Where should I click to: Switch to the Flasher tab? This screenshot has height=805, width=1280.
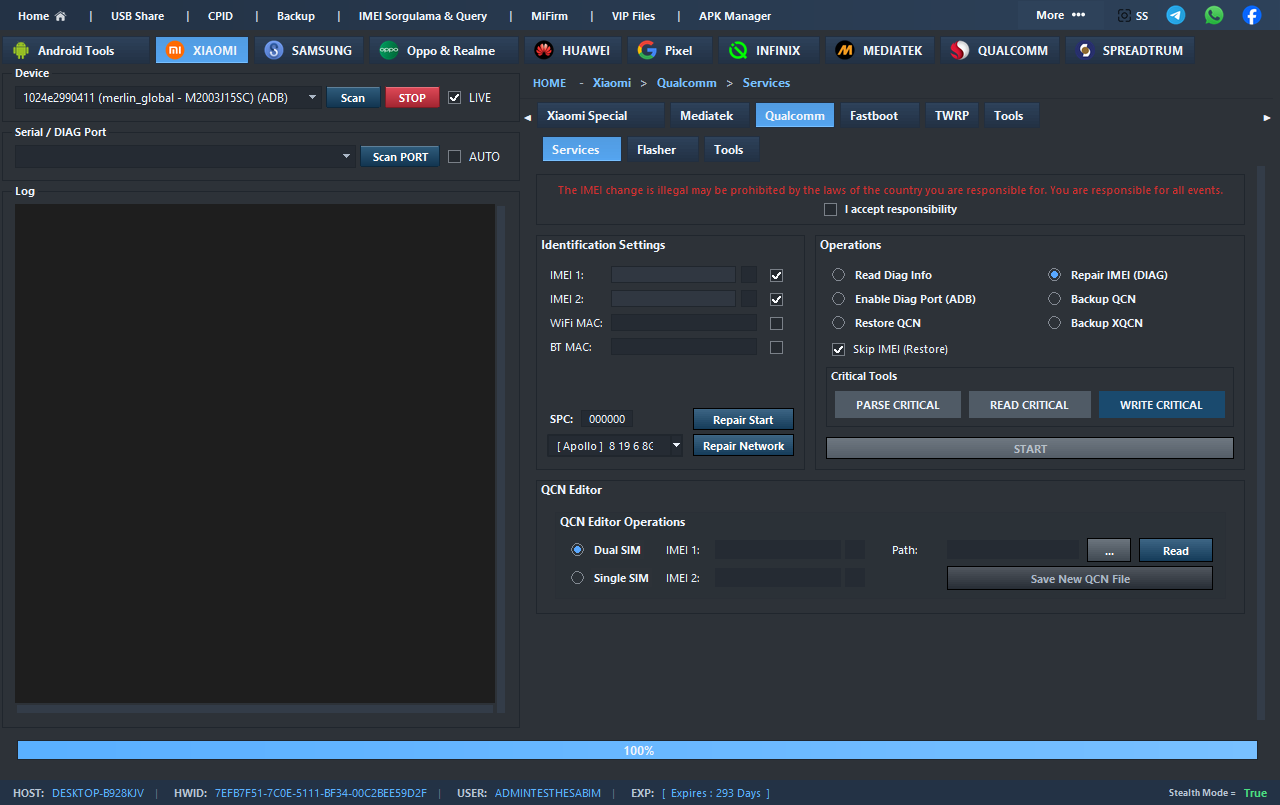(x=656, y=150)
